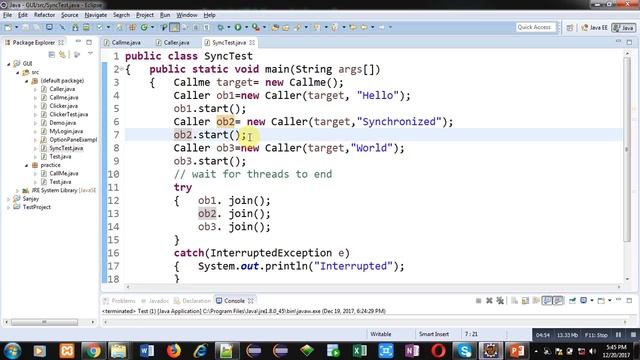Image resolution: width=640 pixels, height=360 pixels.
Task: Select MyLogin.java in Package Explorer
Action: click(66, 131)
